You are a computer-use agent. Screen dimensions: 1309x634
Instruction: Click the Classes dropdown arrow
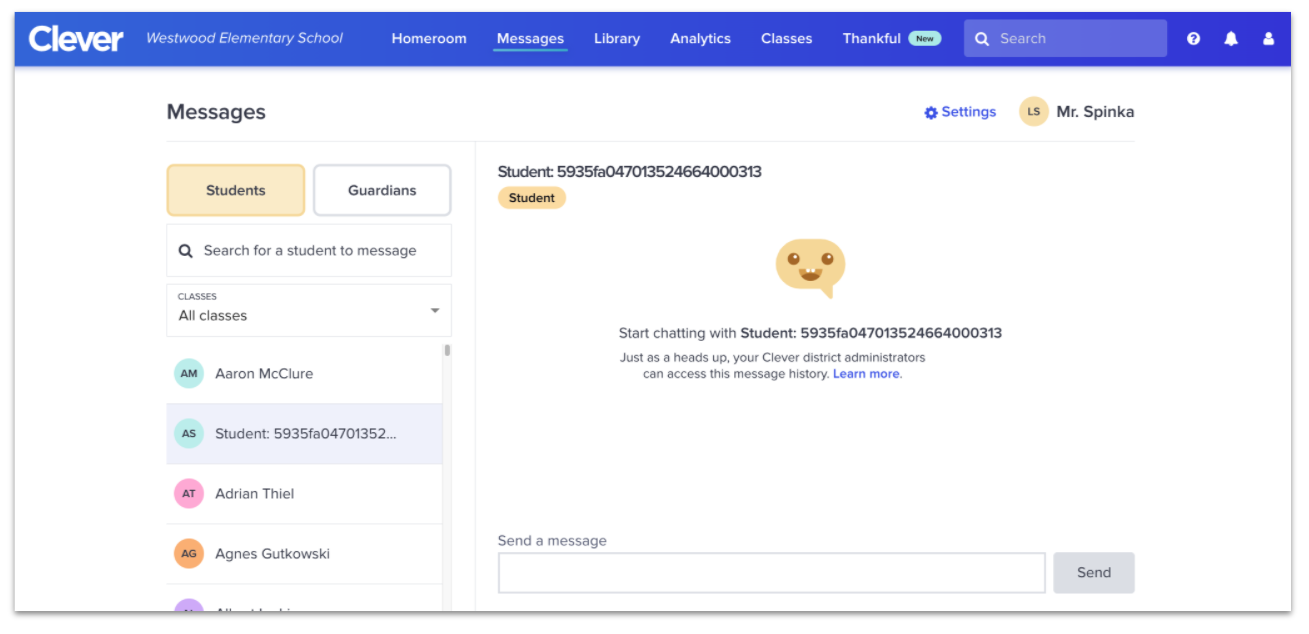[x=435, y=311]
